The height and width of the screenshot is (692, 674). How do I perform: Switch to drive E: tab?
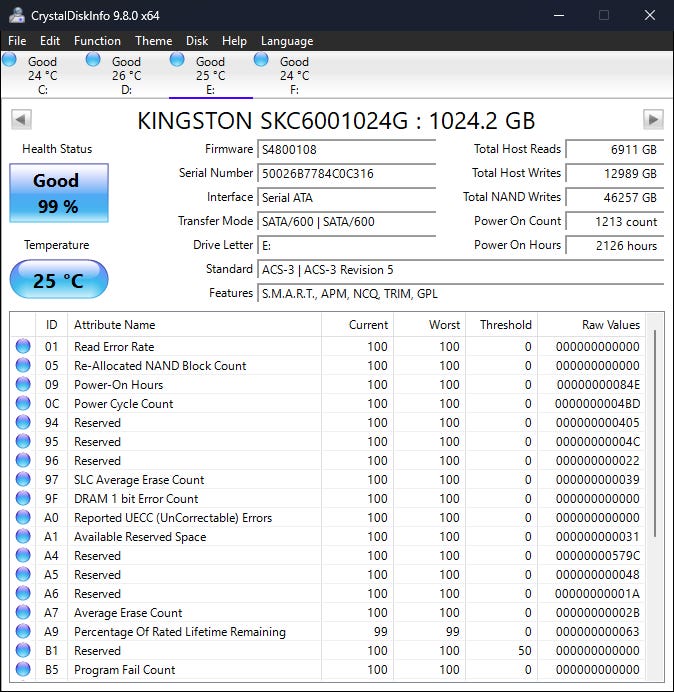210,75
